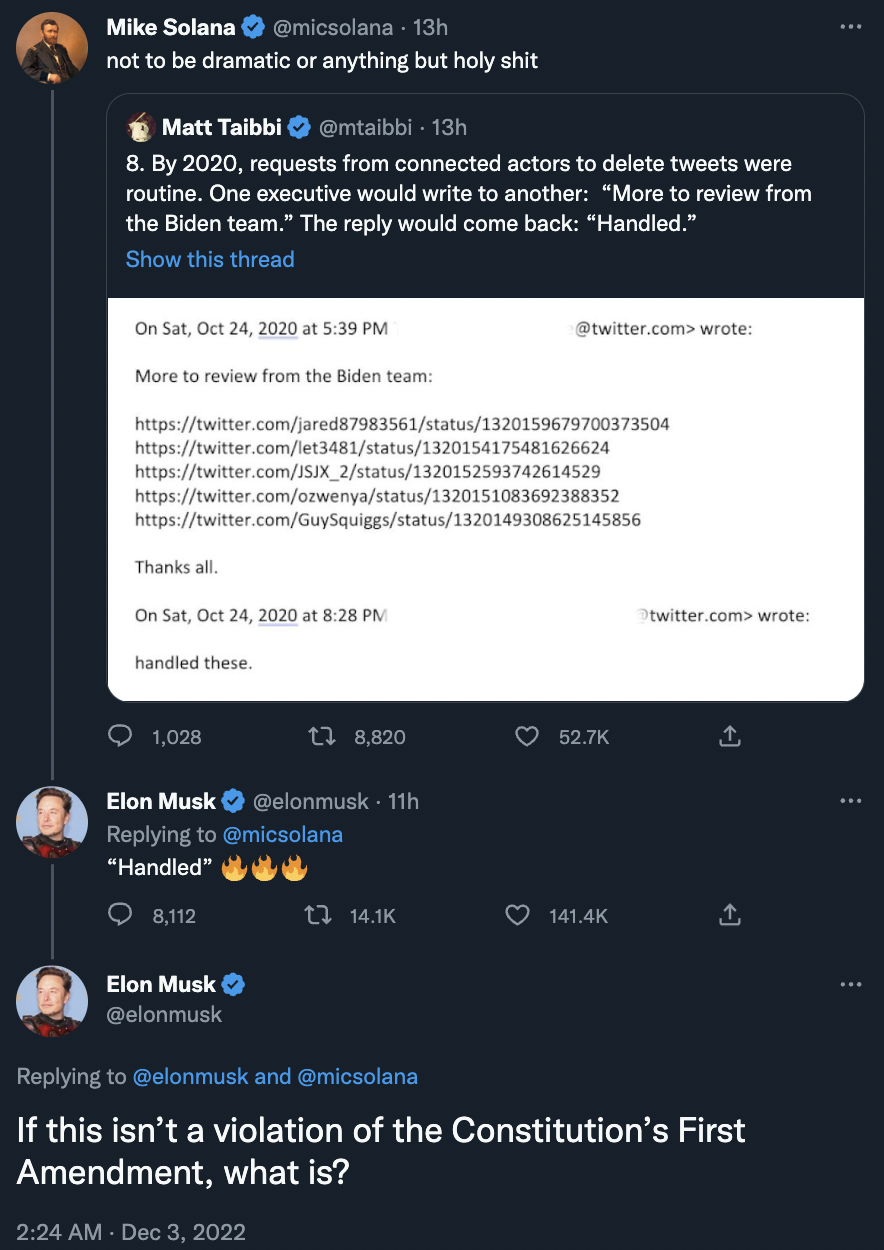The height and width of the screenshot is (1250, 884).
Task: Open Matt Taibbi's profile from quoted tweet
Action: click(221, 127)
